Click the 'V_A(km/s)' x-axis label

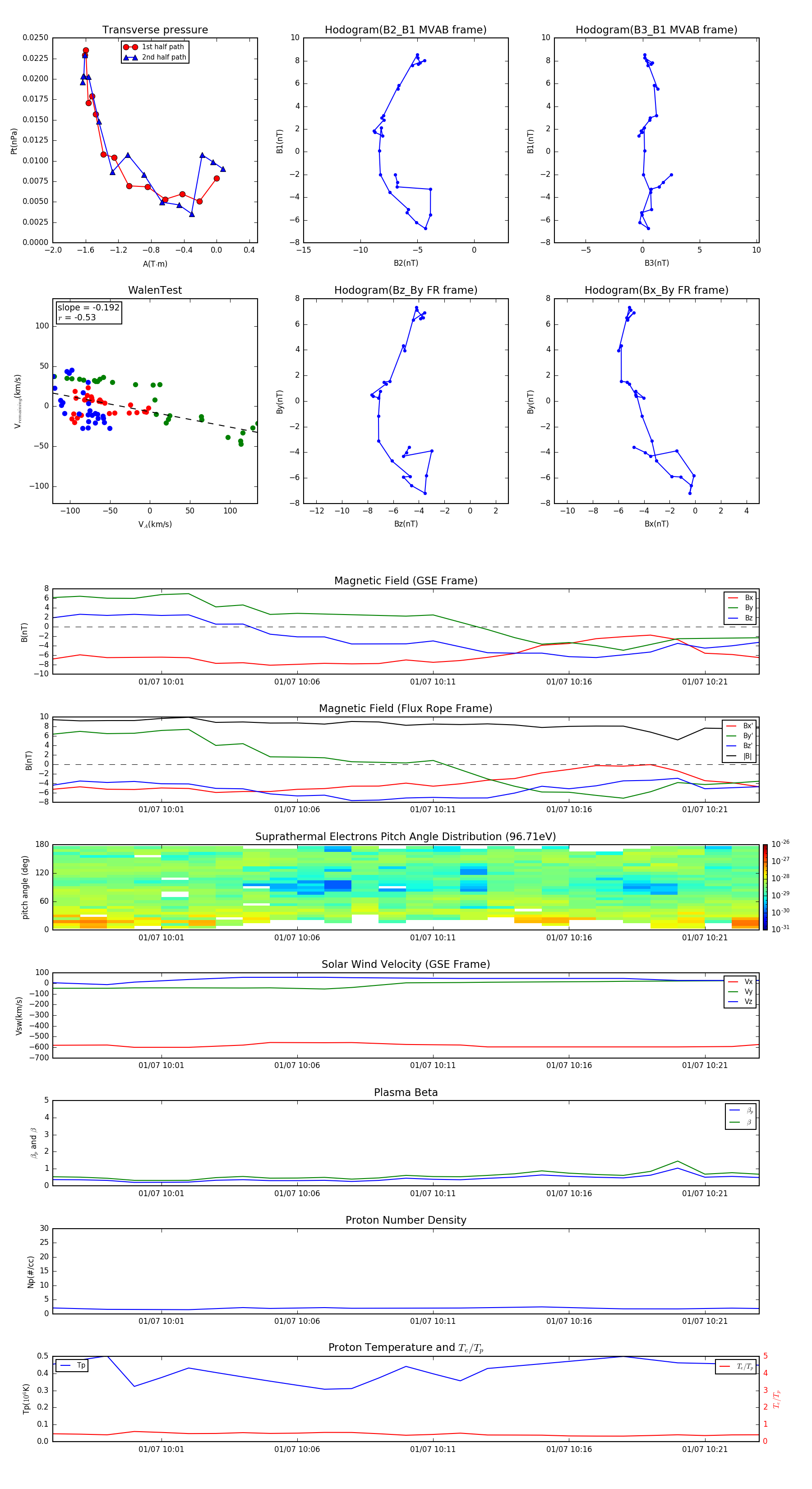[x=155, y=524]
